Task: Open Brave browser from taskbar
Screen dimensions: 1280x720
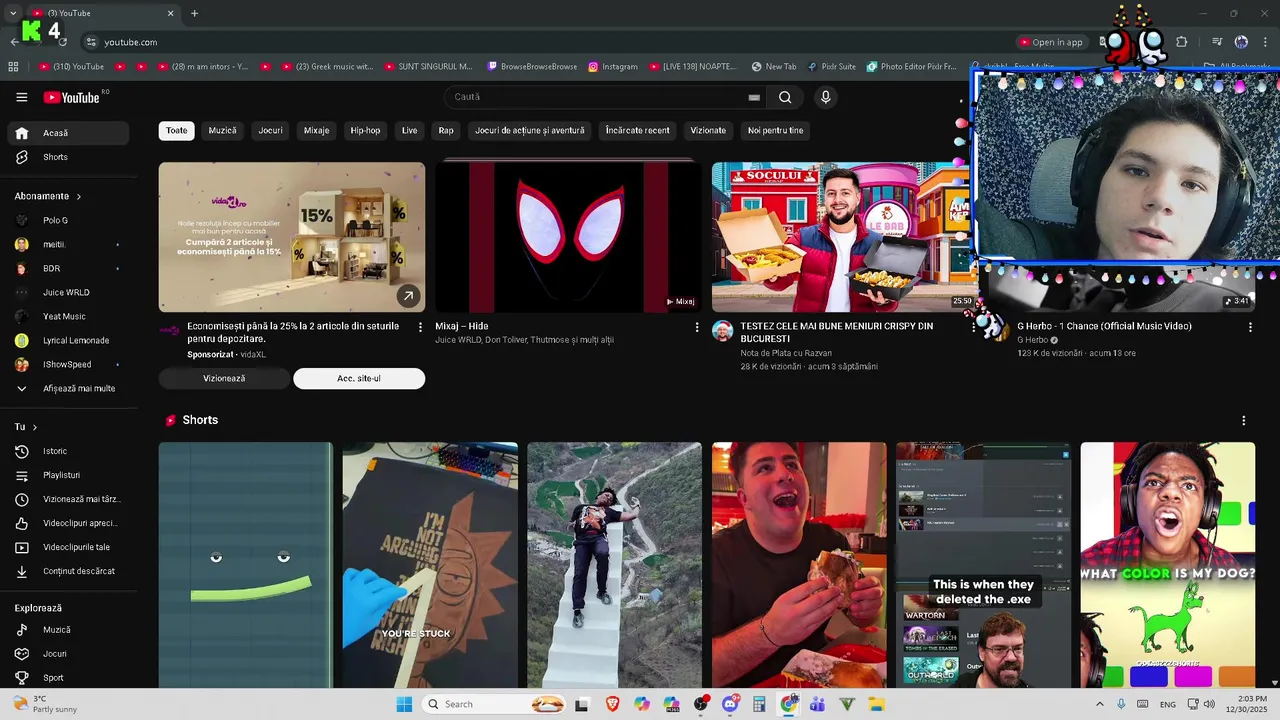Action: [612, 704]
